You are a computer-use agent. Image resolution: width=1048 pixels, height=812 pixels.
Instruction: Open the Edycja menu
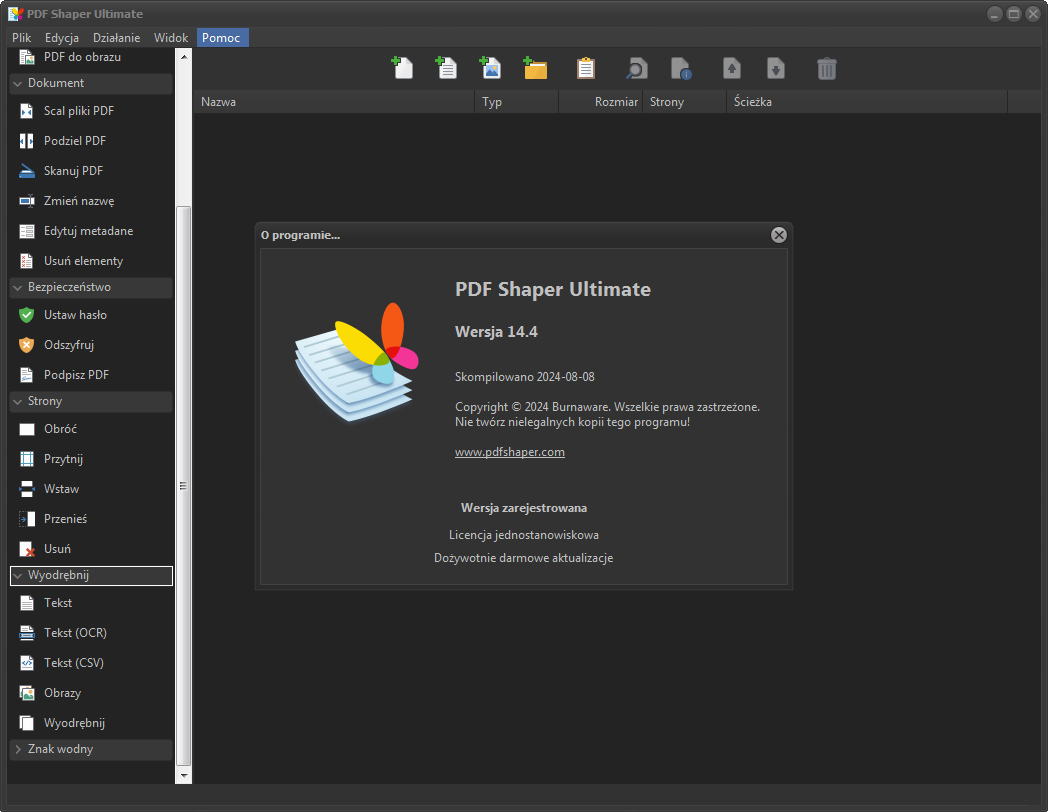(x=61, y=38)
